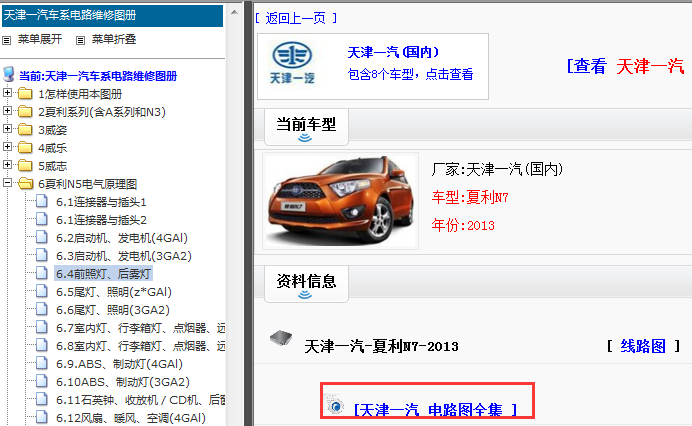Screen dimensions: 692x426
Task: Expand the 5威志 tree node
Action: [x=7, y=165]
